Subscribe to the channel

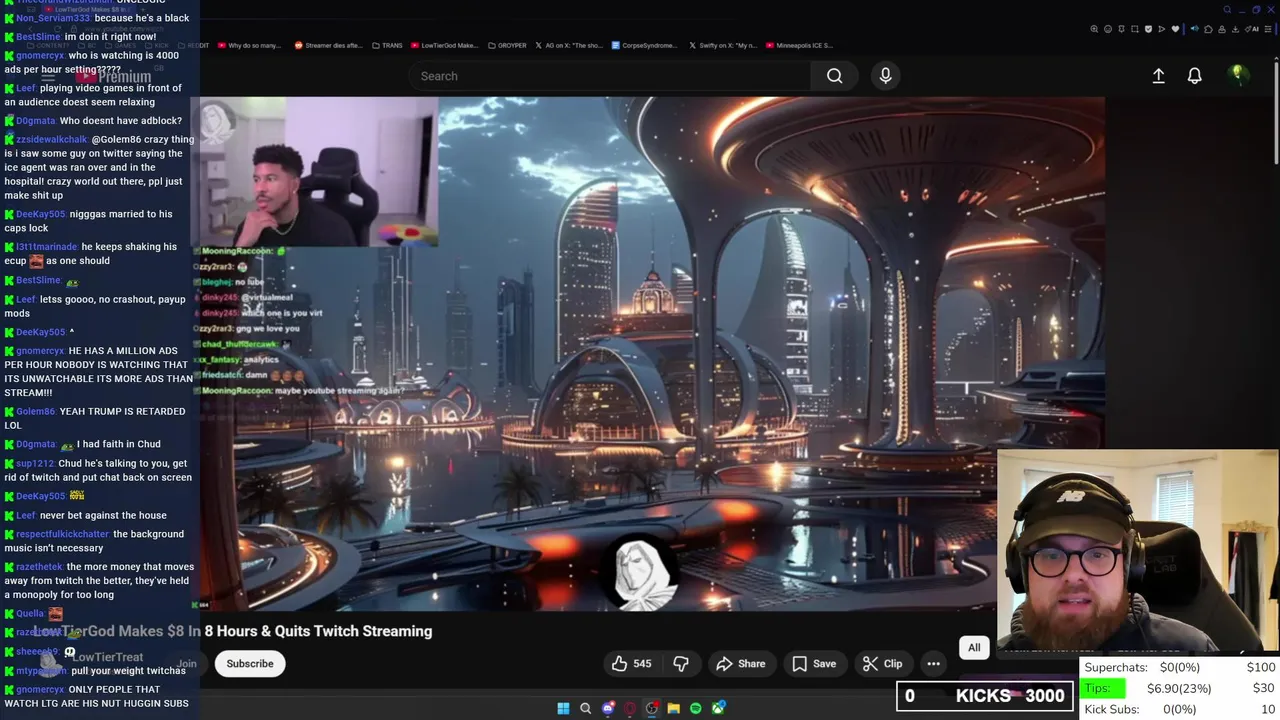[250, 663]
